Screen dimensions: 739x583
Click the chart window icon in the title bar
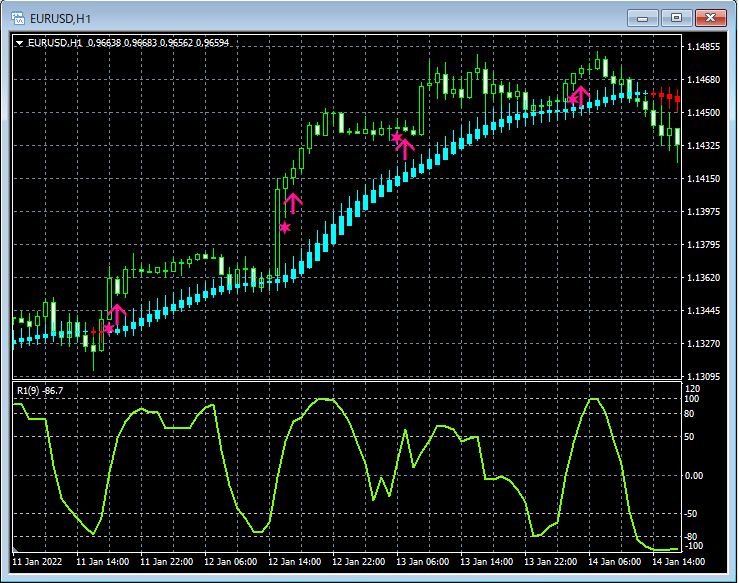(x=18, y=18)
